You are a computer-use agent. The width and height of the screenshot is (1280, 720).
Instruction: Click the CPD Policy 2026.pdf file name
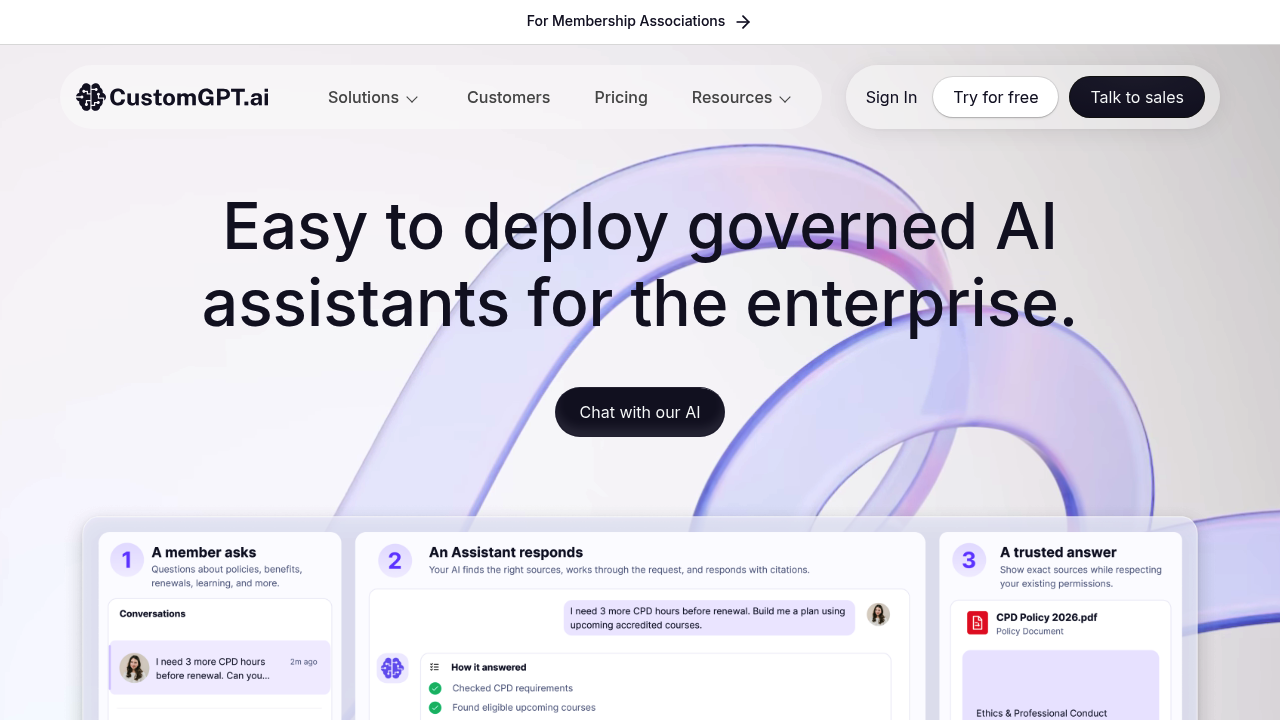coord(1046,617)
